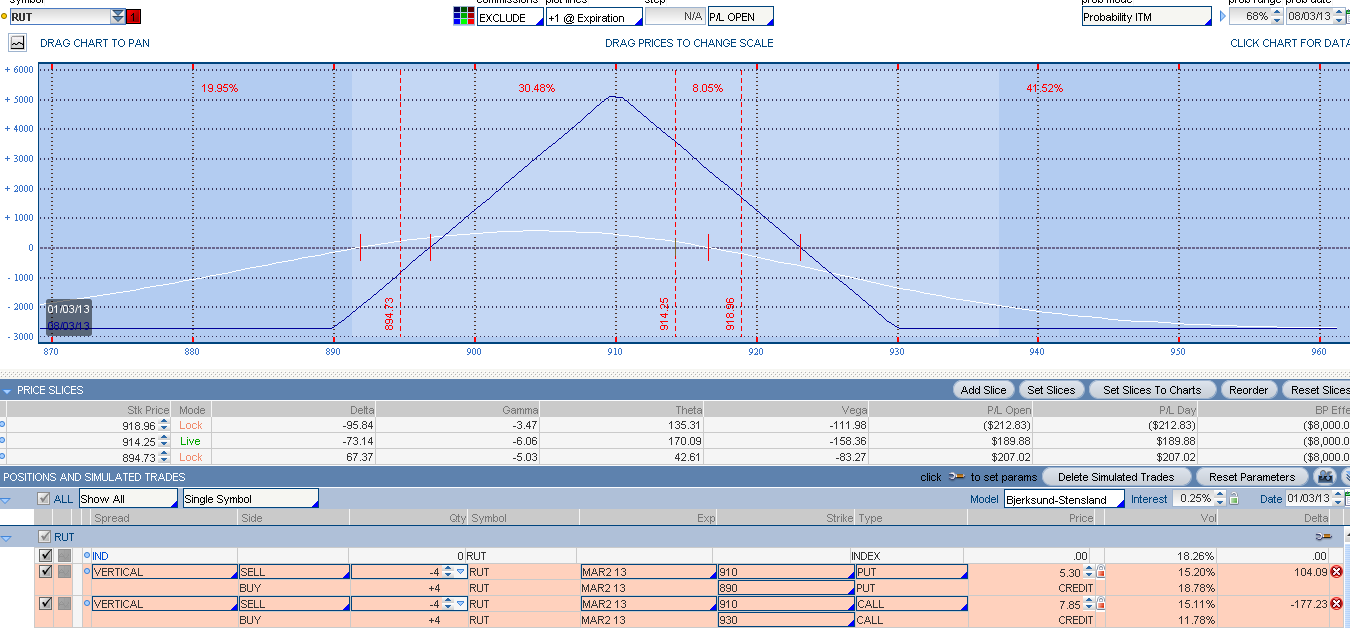Open the Show All filter dropdown
Viewport: 1350px width, 628px height.
pos(127,499)
